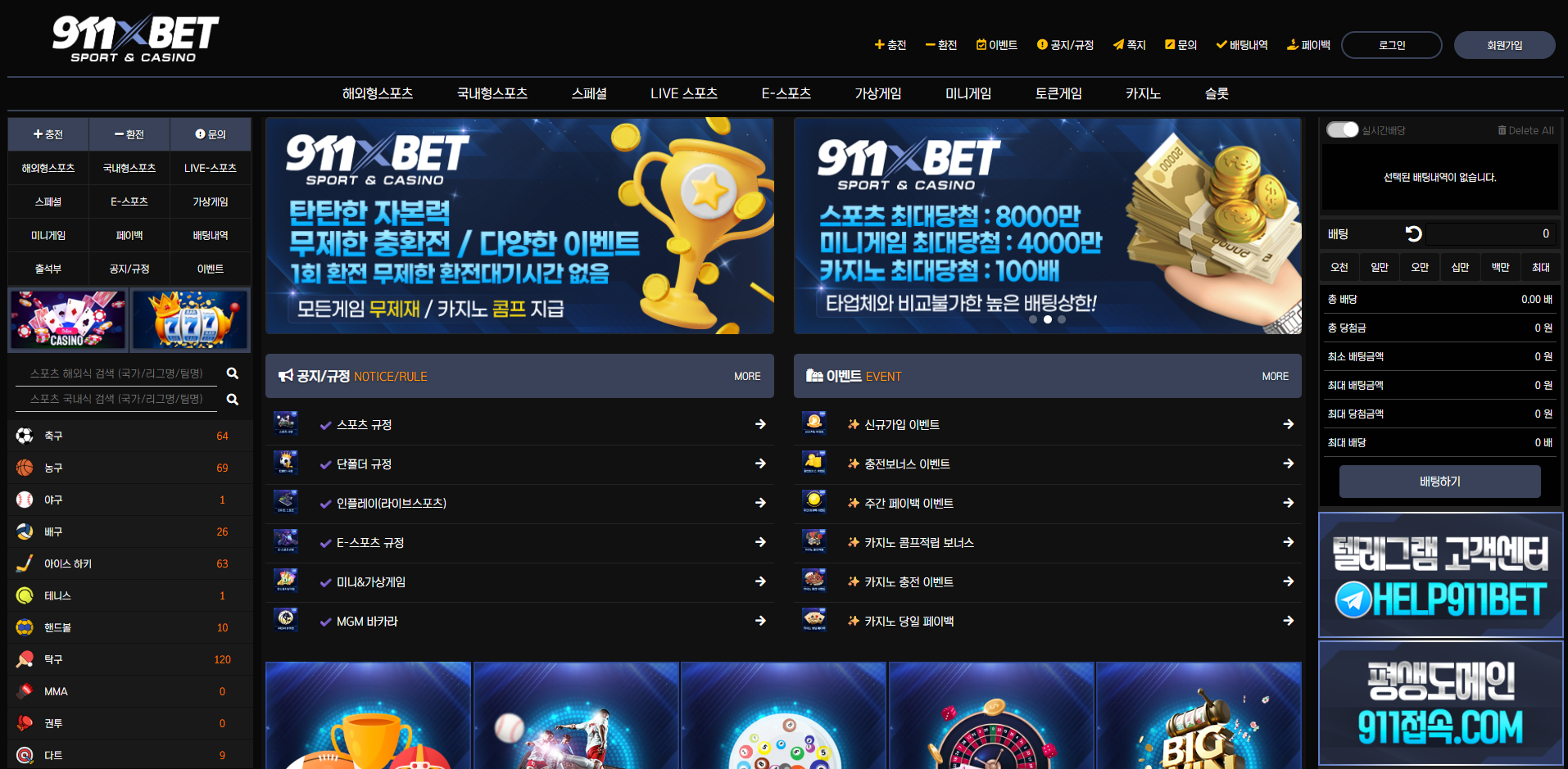Open the 카지노 main menu item
The width and height of the screenshot is (1568, 769).
tap(1143, 93)
